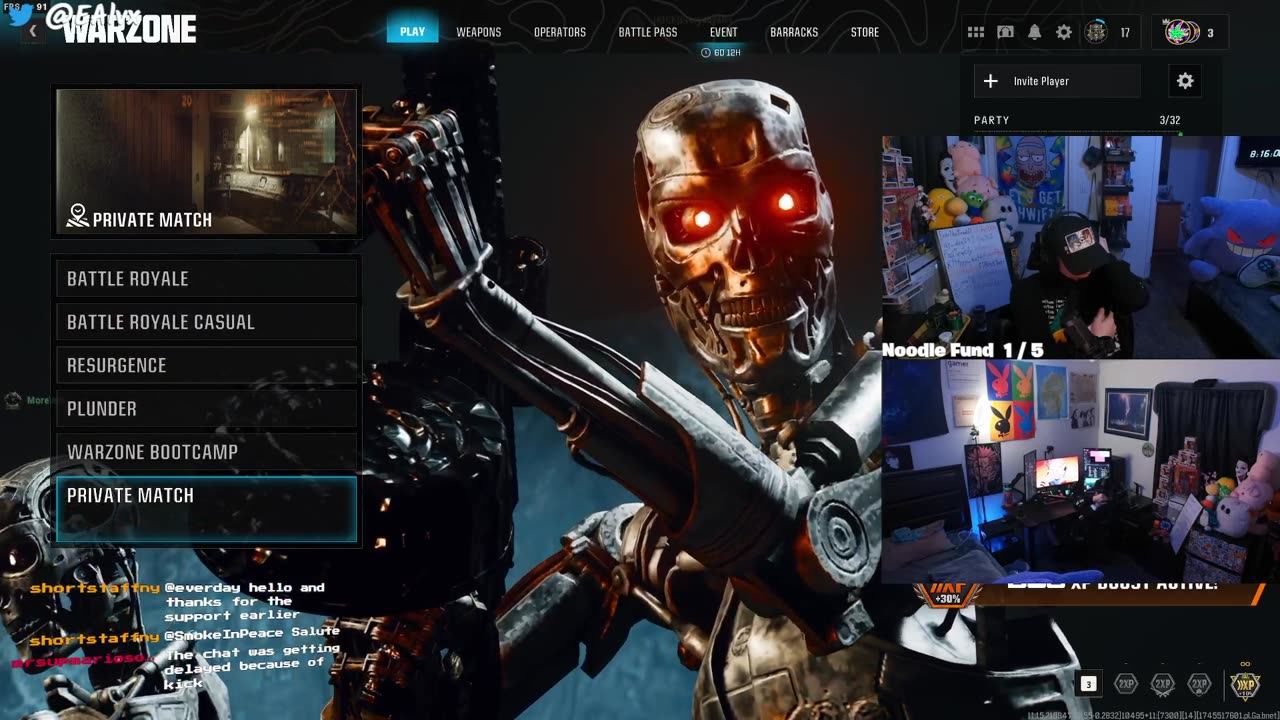This screenshot has width=1280, height=720.
Task: Select the Private Match mode button
Action: 207,509
